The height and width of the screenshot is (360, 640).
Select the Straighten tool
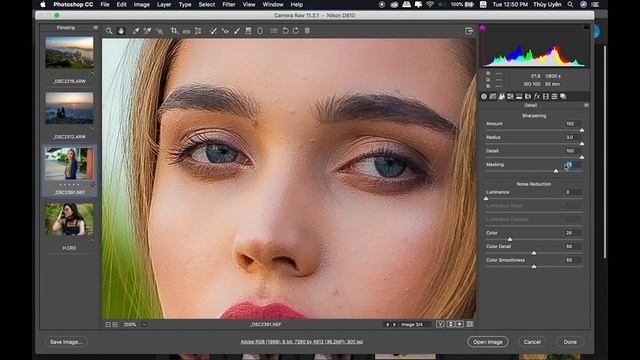pos(186,31)
